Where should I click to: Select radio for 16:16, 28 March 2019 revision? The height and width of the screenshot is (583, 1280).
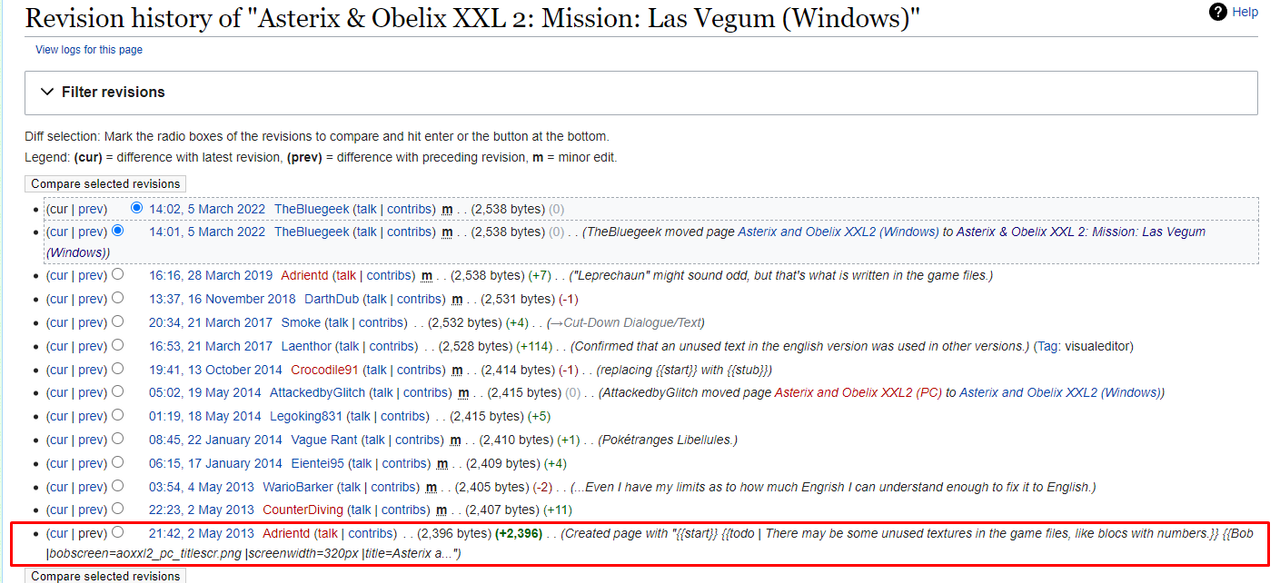click(x=118, y=275)
